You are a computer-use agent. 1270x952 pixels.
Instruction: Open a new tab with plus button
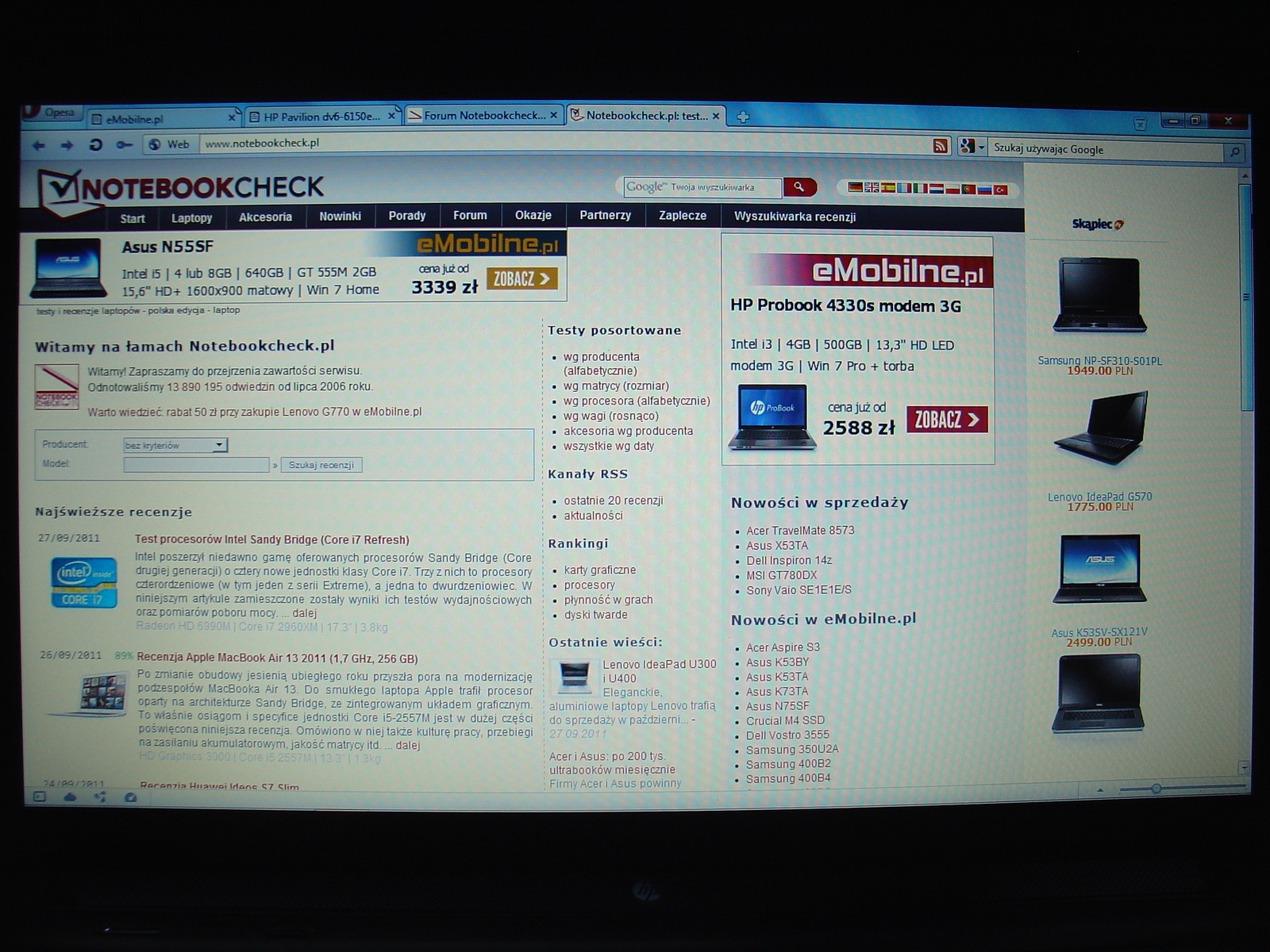[x=743, y=117]
